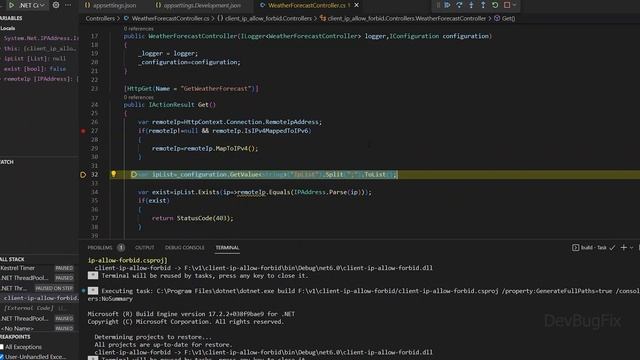Screen dimensions: 640x360
Task: Expand the remoteIp [IPAddress] variable
Action: coord(40,79)
